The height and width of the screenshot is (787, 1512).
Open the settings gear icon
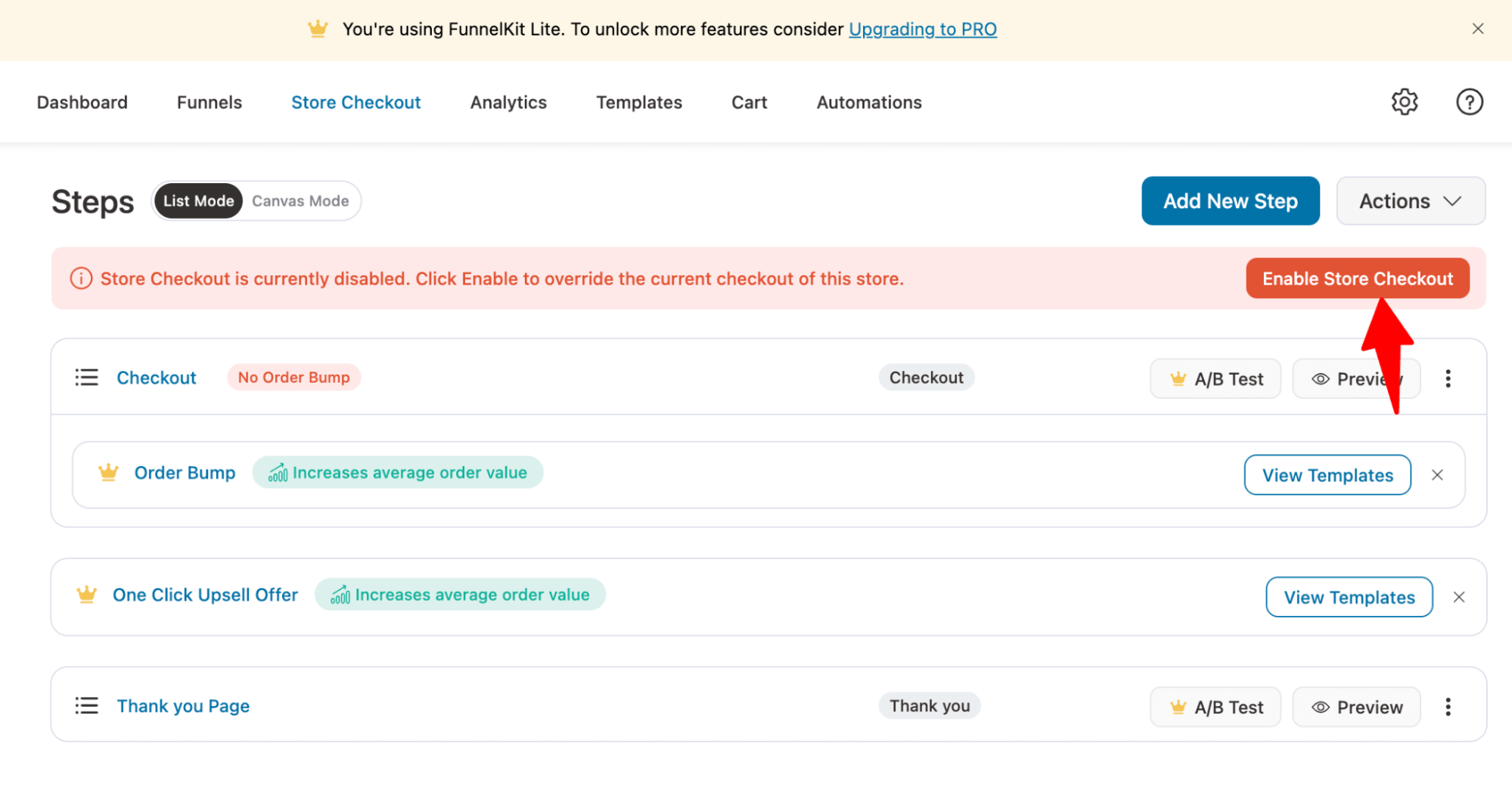[x=1405, y=102]
